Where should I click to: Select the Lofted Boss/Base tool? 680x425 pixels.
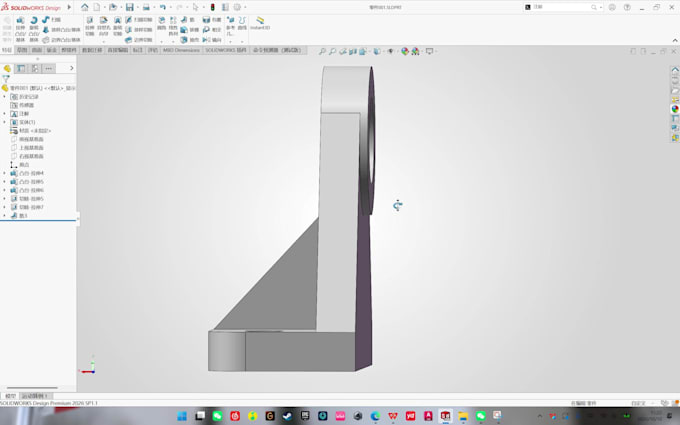tap(61, 30)
